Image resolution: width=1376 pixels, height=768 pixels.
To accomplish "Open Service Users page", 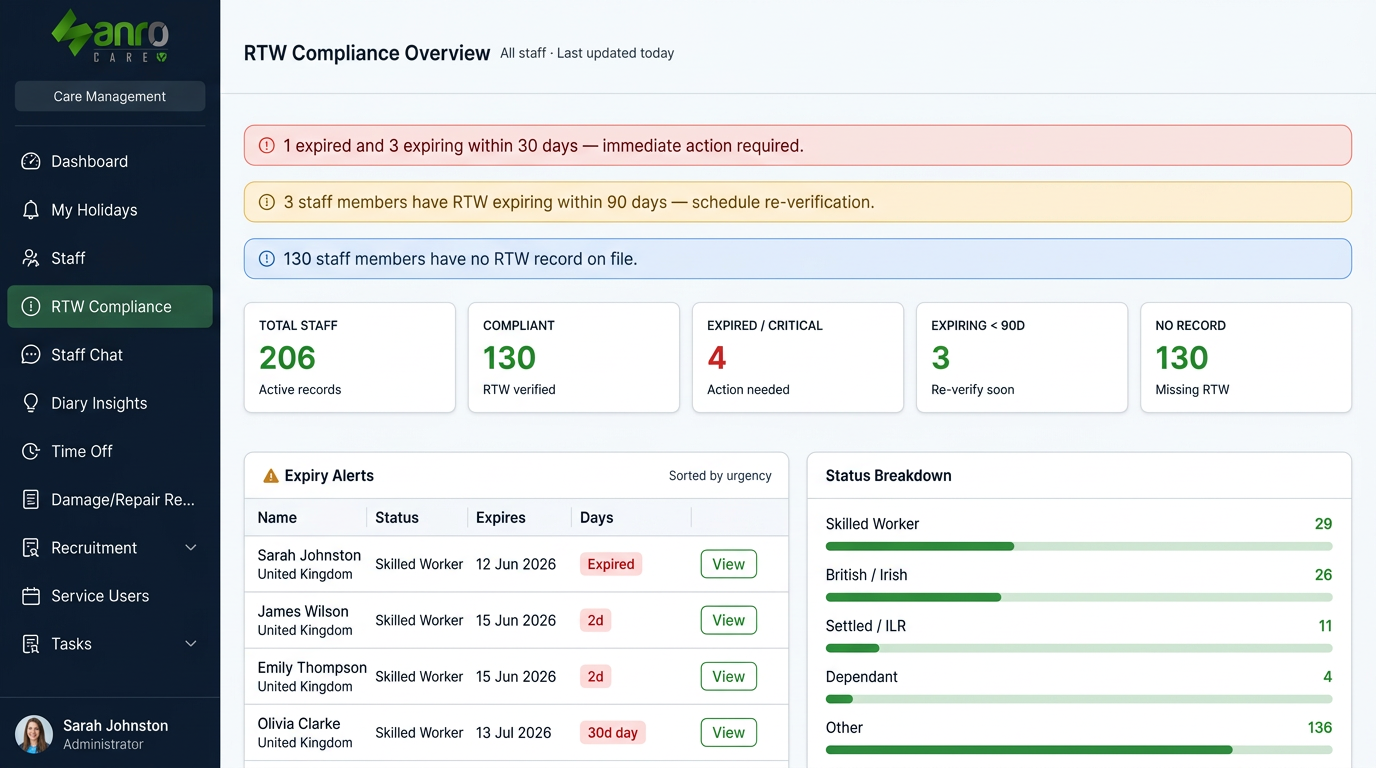I will (x=110, y=596).
